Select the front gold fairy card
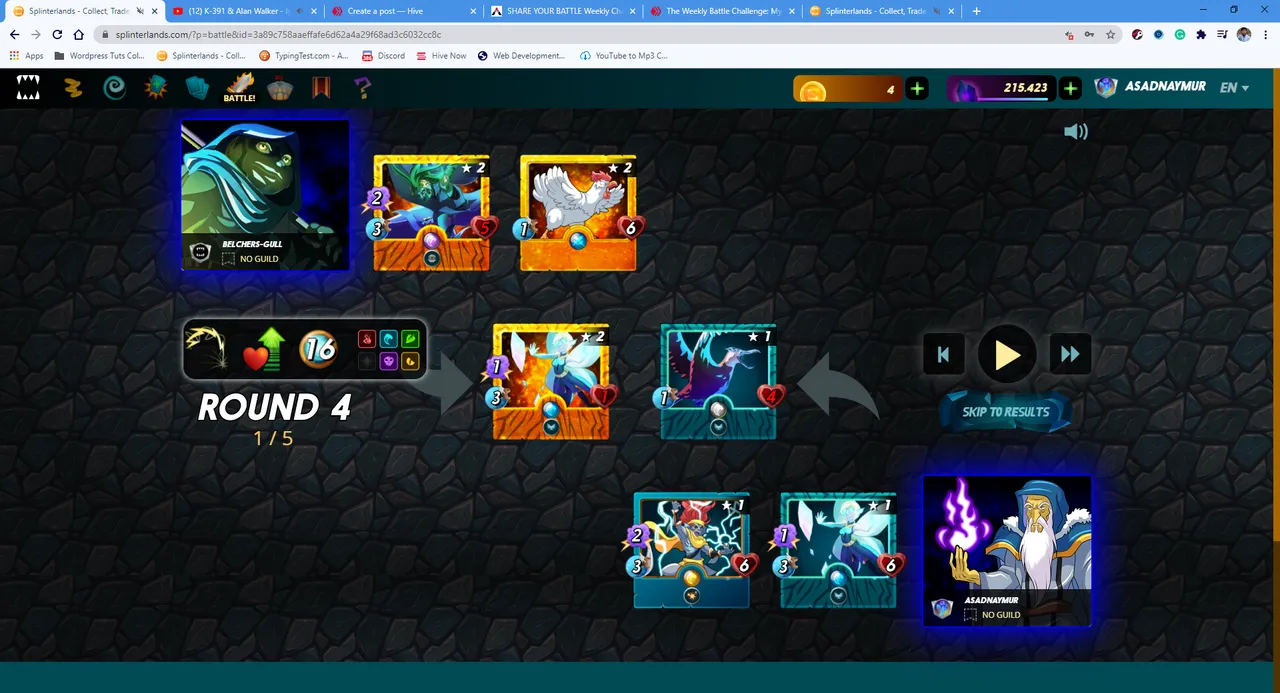The height and width of the screenshot is (693, 1280). tap(551, 382)
